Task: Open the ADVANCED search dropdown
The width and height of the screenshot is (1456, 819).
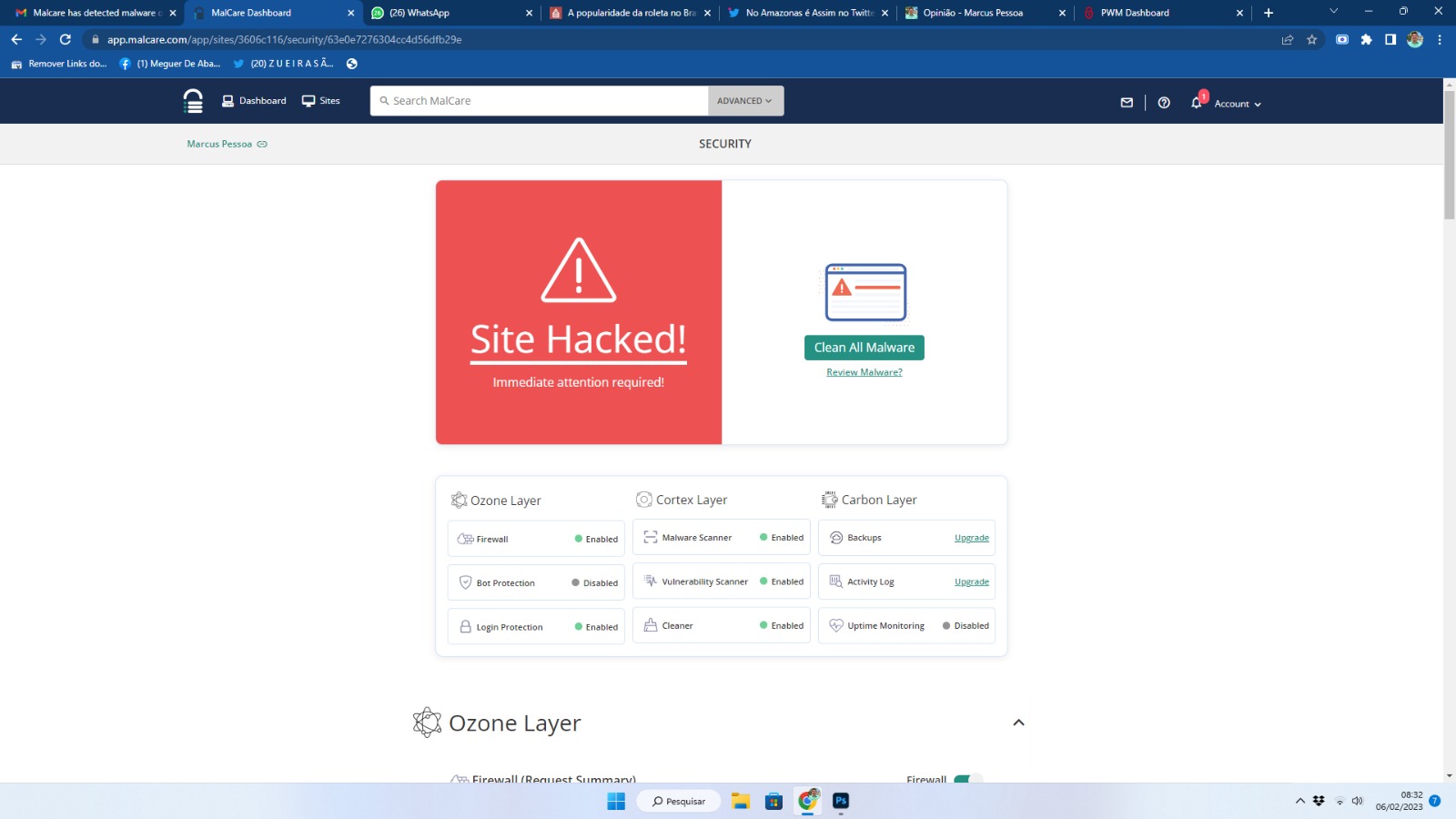Action: point(745,101)
